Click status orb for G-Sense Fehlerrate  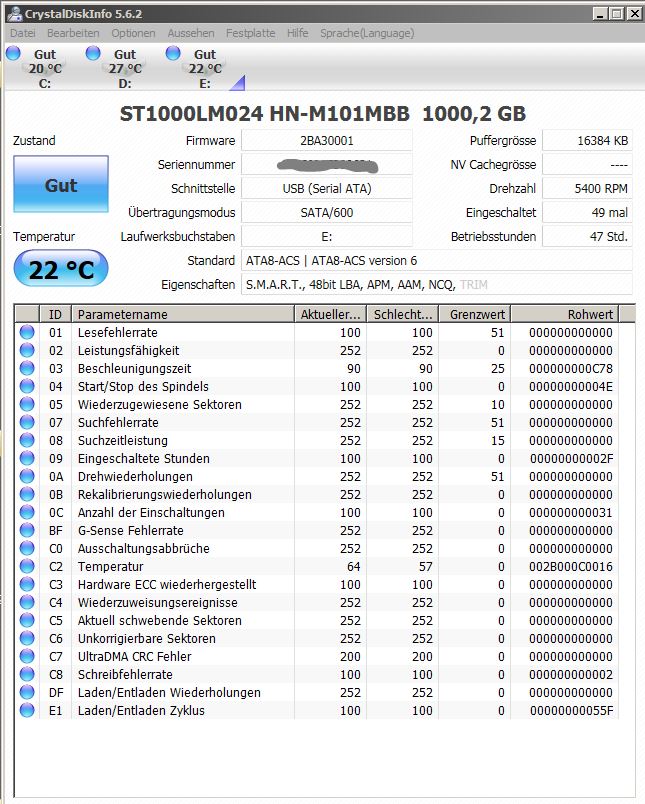(x=27, y=530)
